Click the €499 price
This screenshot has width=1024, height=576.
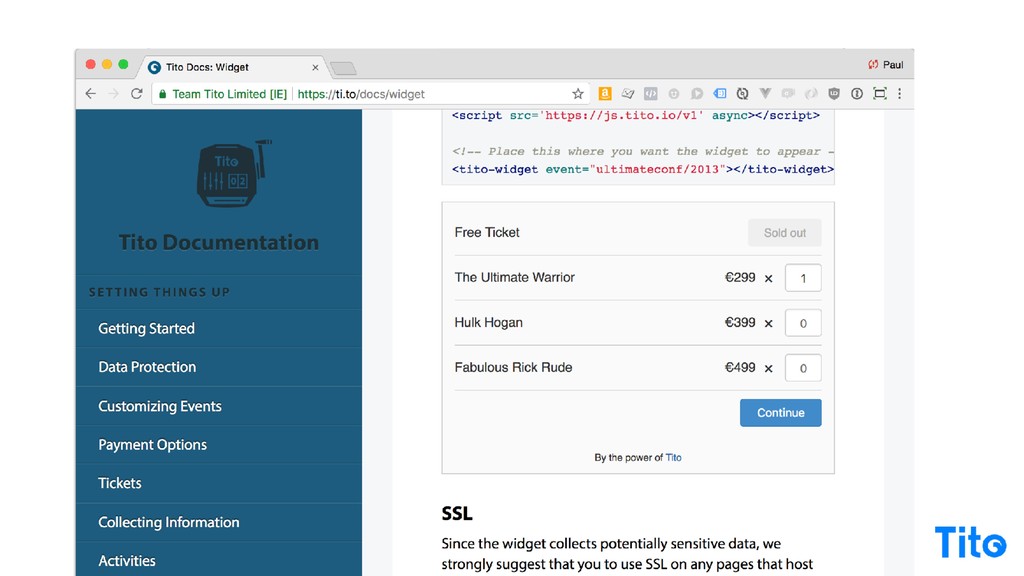(x=740, y=368)
